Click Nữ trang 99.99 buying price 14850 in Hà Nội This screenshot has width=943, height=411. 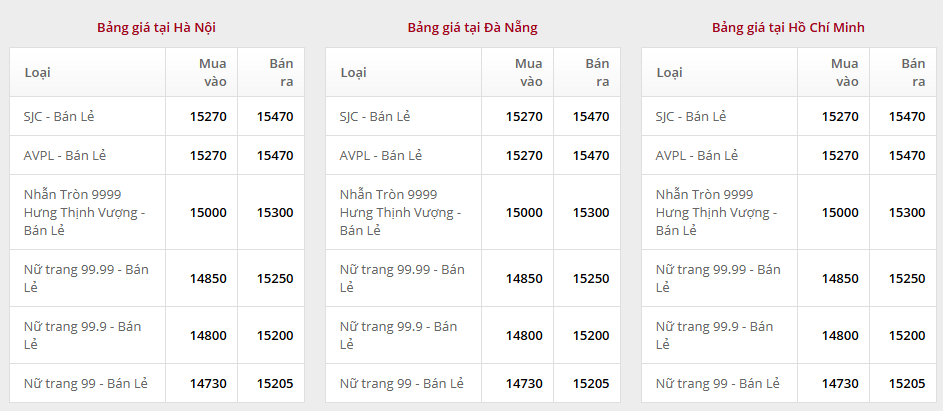208,278
